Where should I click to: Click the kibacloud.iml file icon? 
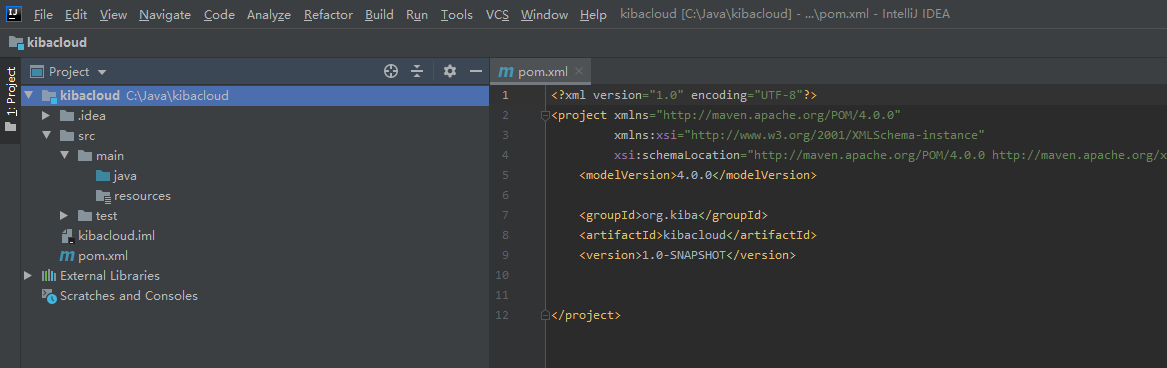coord(68,236)
